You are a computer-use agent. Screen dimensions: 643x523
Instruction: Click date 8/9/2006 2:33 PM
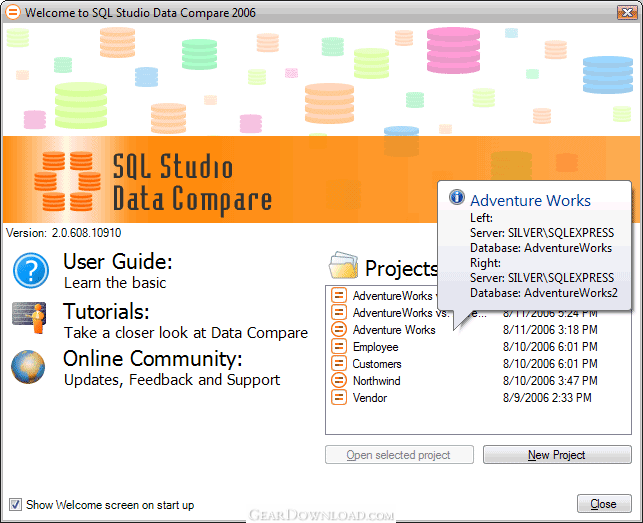[x=547, y=397]
